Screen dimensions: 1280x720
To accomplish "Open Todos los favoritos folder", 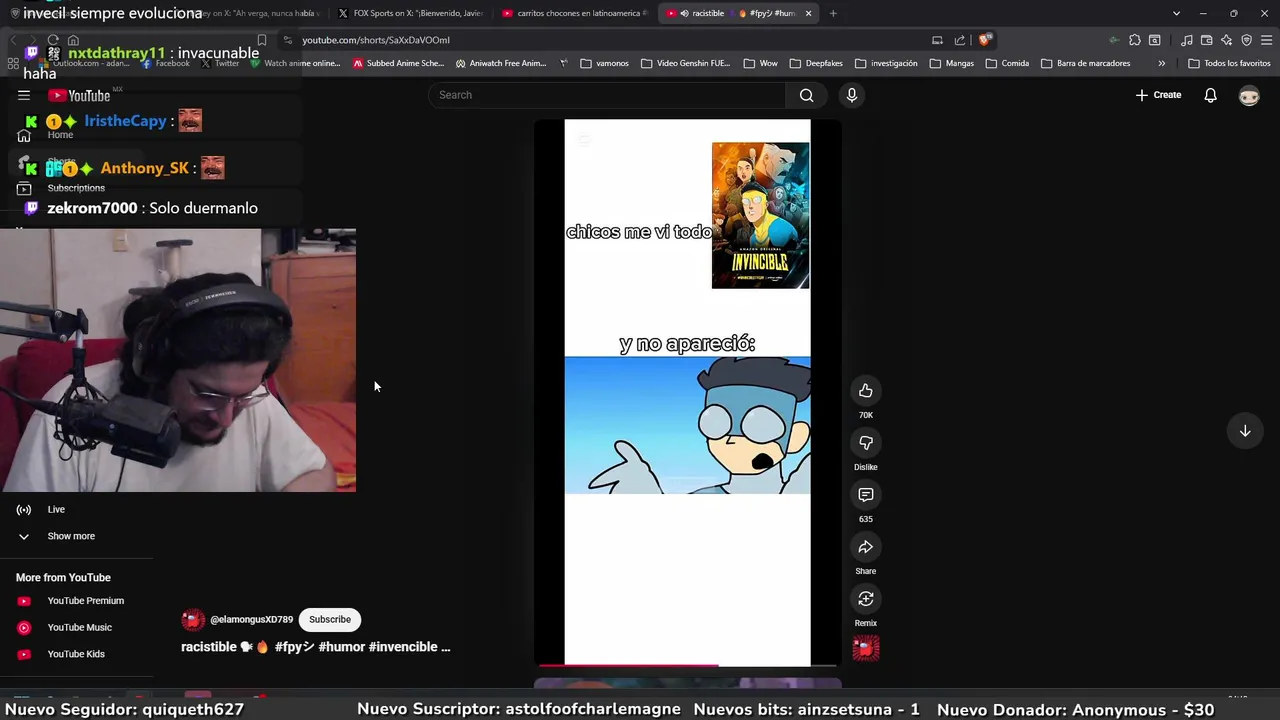I will pyautogui.click(x=1229, y=63).
